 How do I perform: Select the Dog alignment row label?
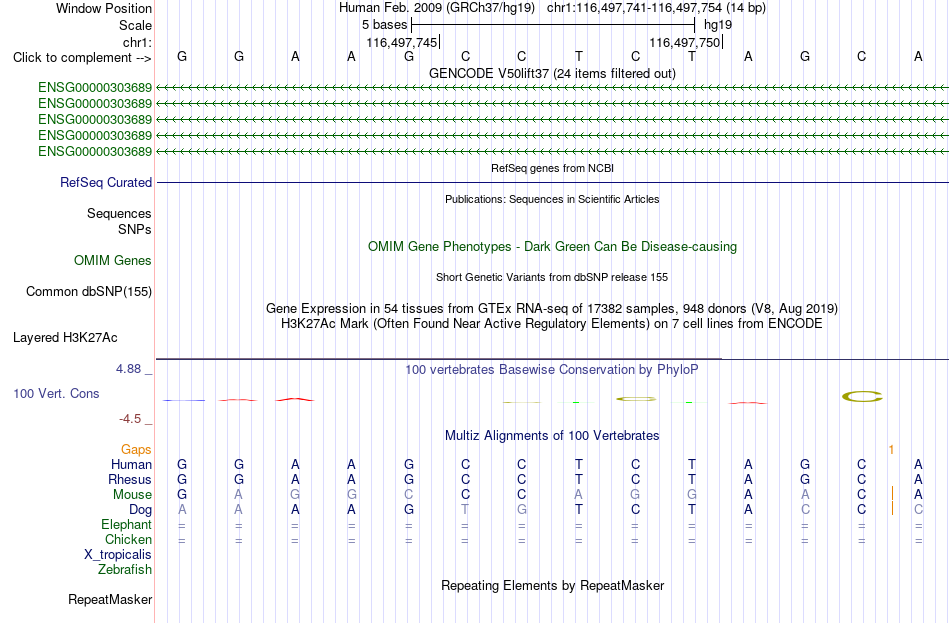point(140,510)
